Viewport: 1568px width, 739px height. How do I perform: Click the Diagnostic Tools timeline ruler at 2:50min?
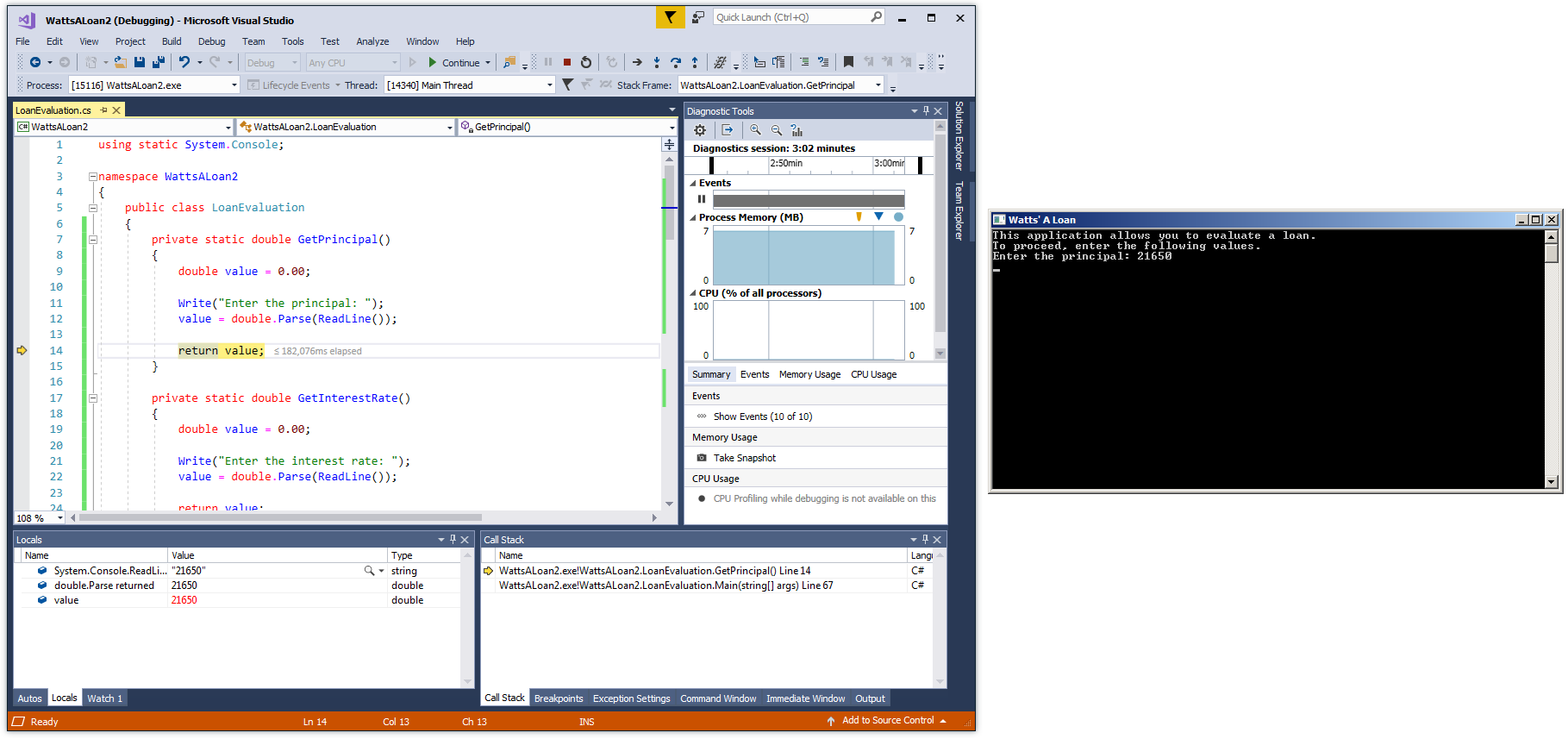[x=786, y=163]
